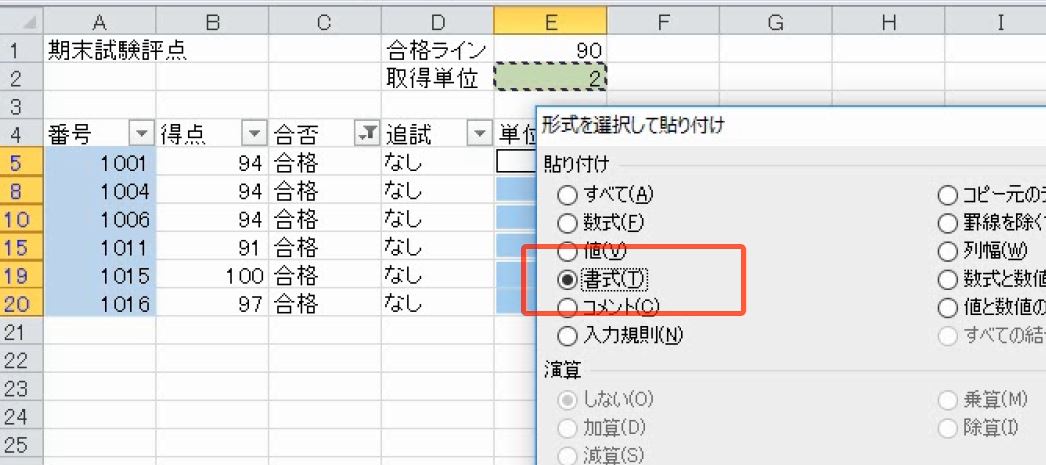The image size is (1046, 465).
Task: Select highlighted column E header
Action: [x=550, y=22]
